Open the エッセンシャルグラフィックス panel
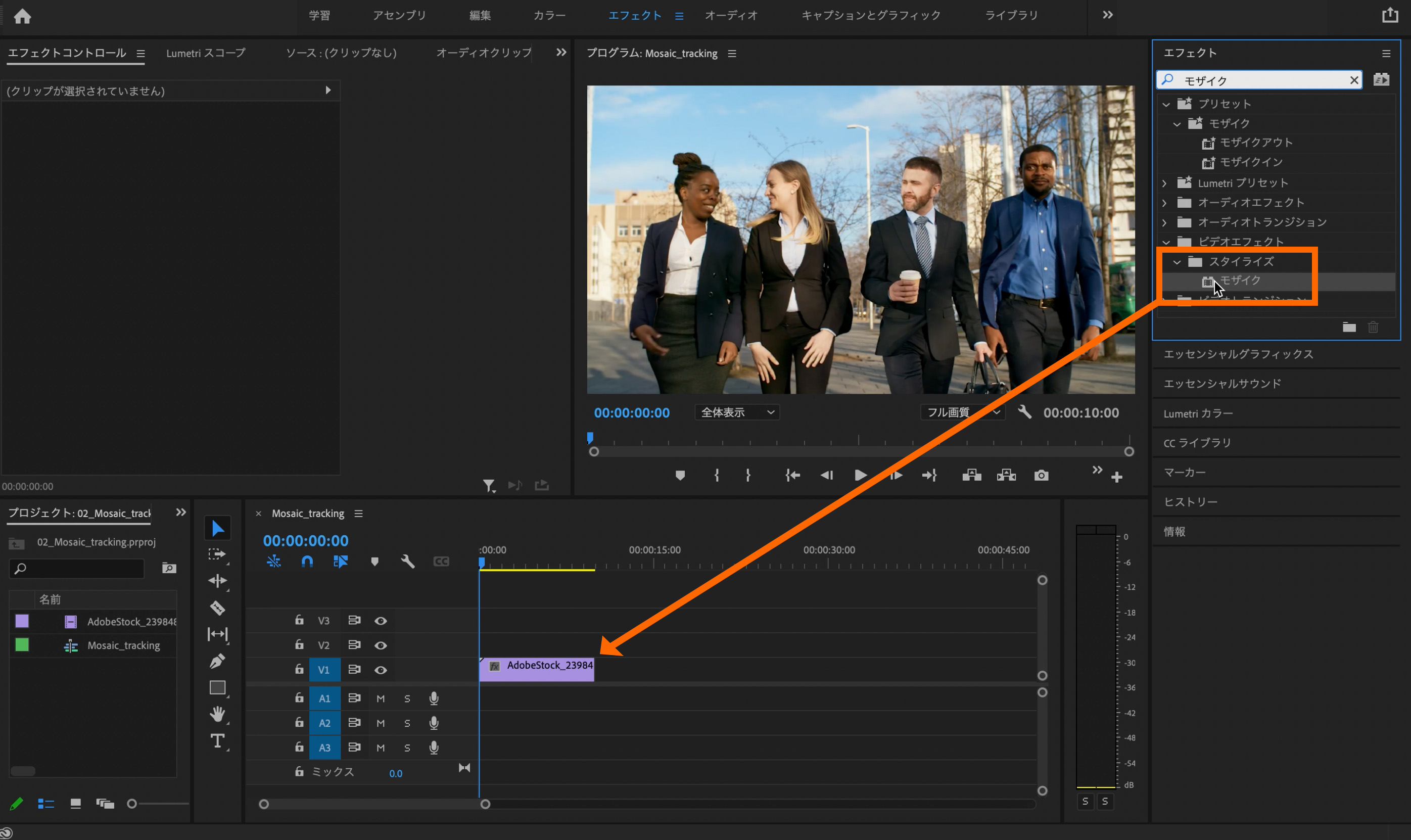 coord(1238,354)
